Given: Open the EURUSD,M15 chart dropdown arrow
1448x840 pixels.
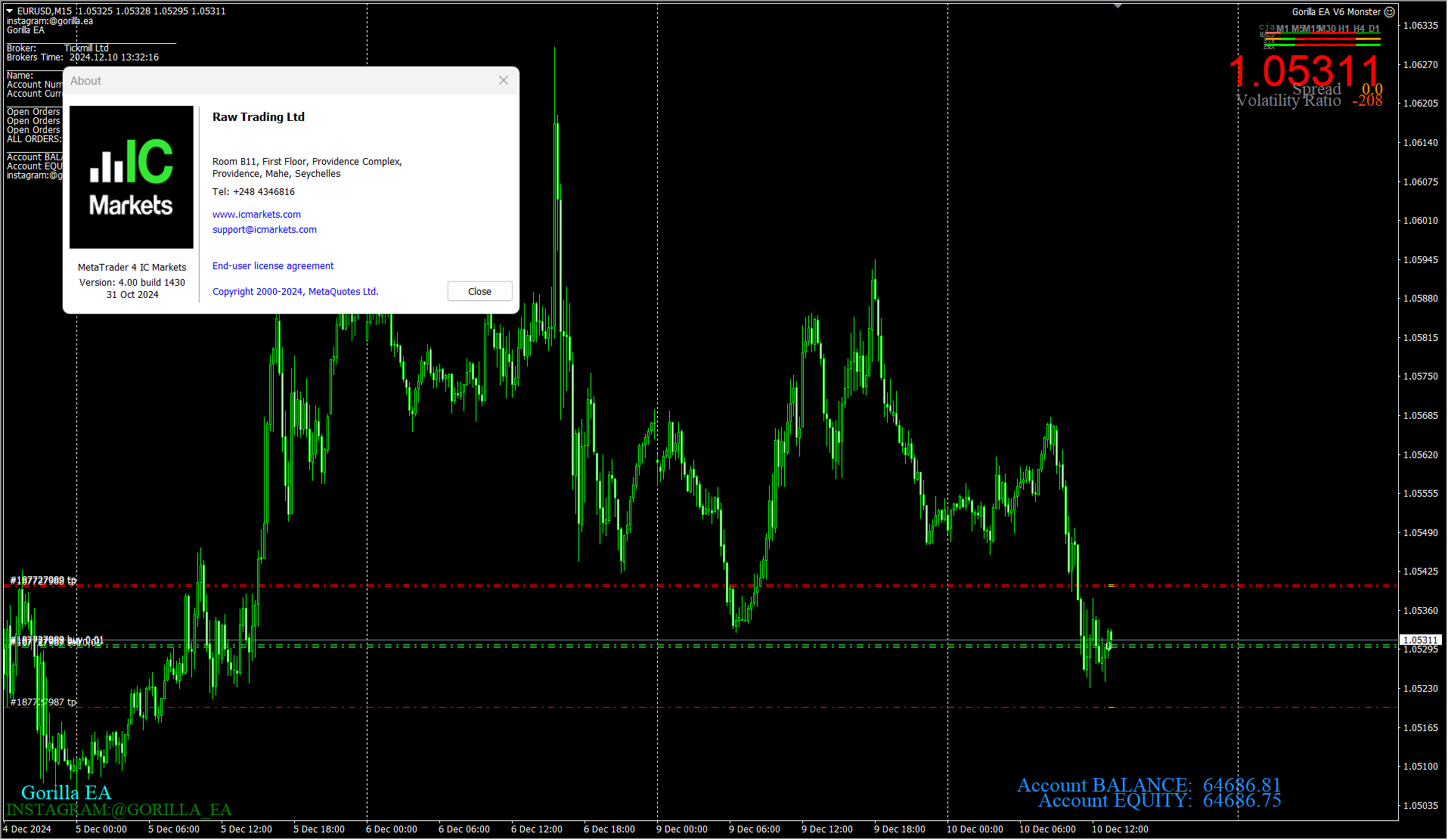Looking at the screenshot, I should [10, 11].
